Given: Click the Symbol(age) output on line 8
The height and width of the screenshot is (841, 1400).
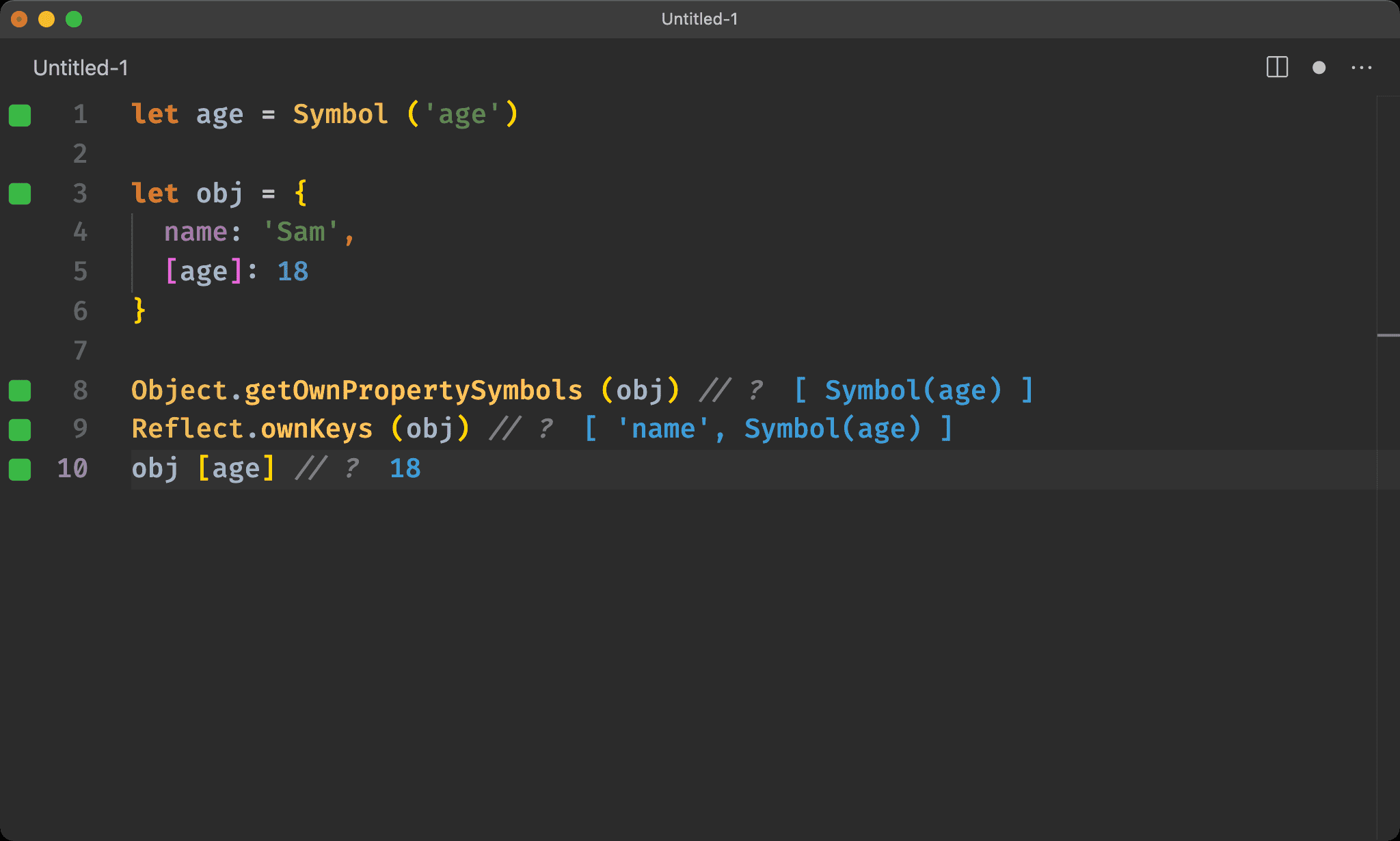Looking at the screenshot, I should pyautogui.click(x=913, y=390).
